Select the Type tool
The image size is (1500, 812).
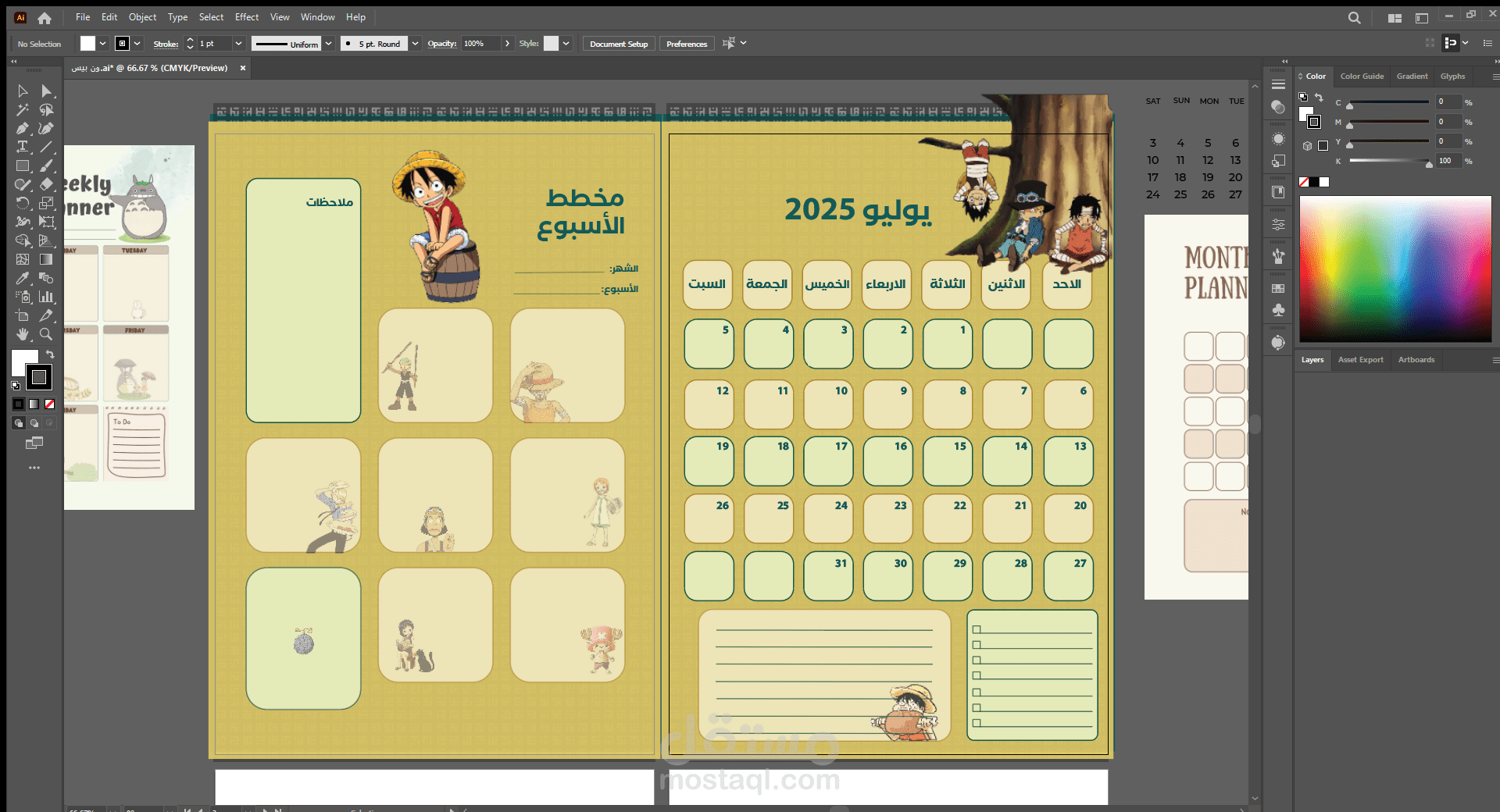[23, 147]
